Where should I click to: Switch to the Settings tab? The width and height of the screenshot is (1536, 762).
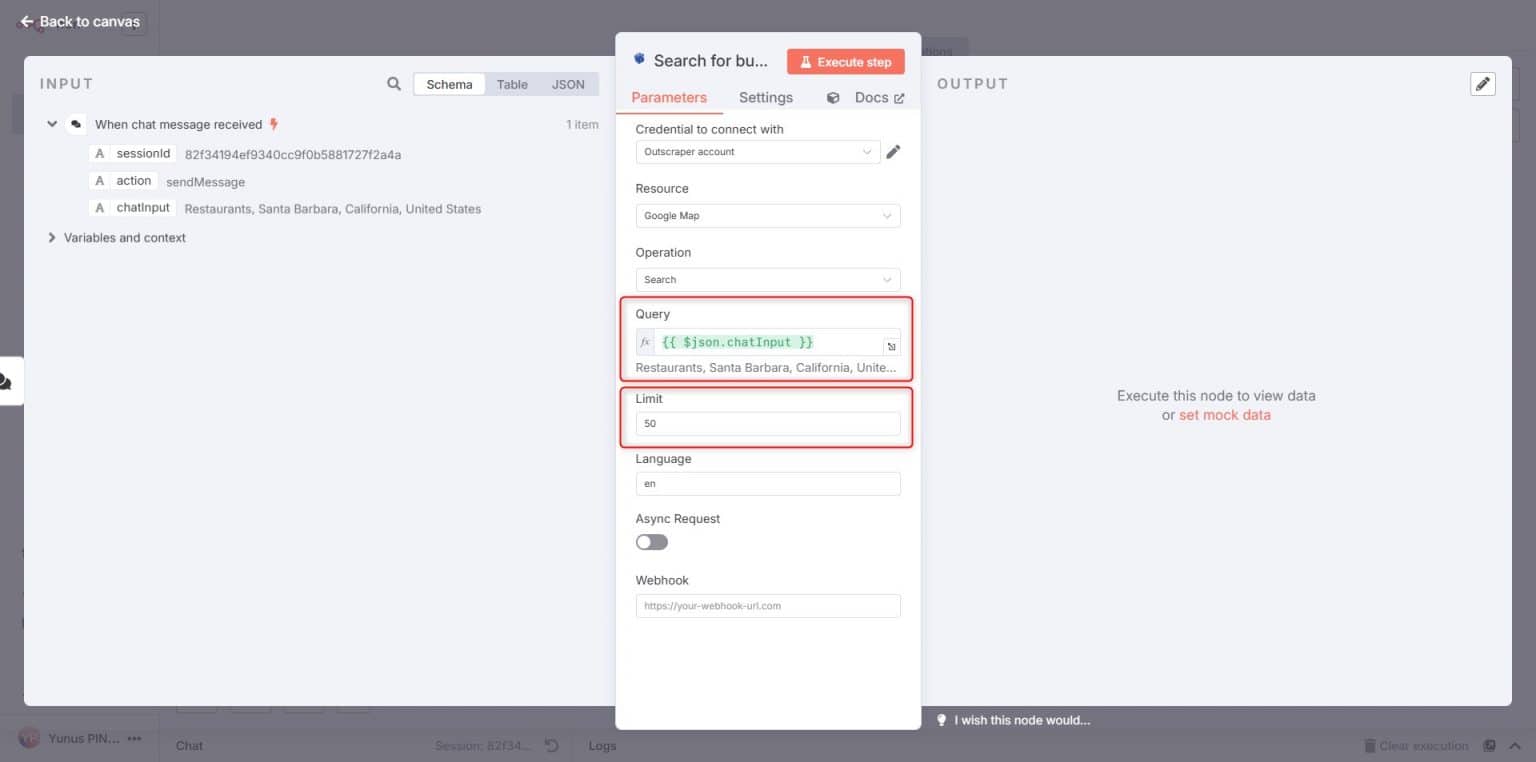pyautogui.click(x=765, y=97)
